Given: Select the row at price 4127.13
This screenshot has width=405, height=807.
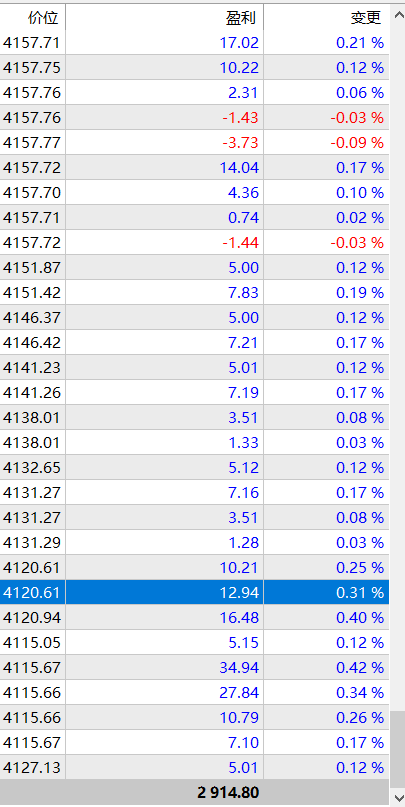Looking at the screenshot, I should [x=195, y=768].
